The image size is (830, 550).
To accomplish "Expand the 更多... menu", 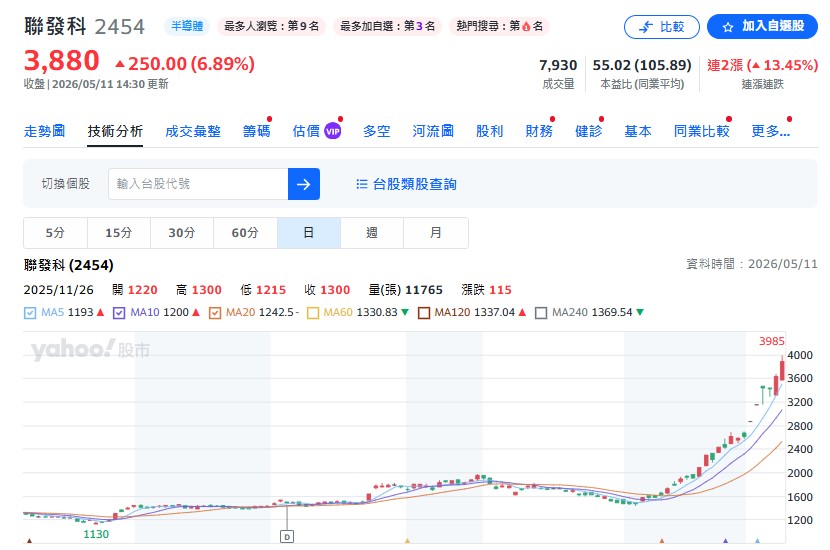I will click(771, 131).
